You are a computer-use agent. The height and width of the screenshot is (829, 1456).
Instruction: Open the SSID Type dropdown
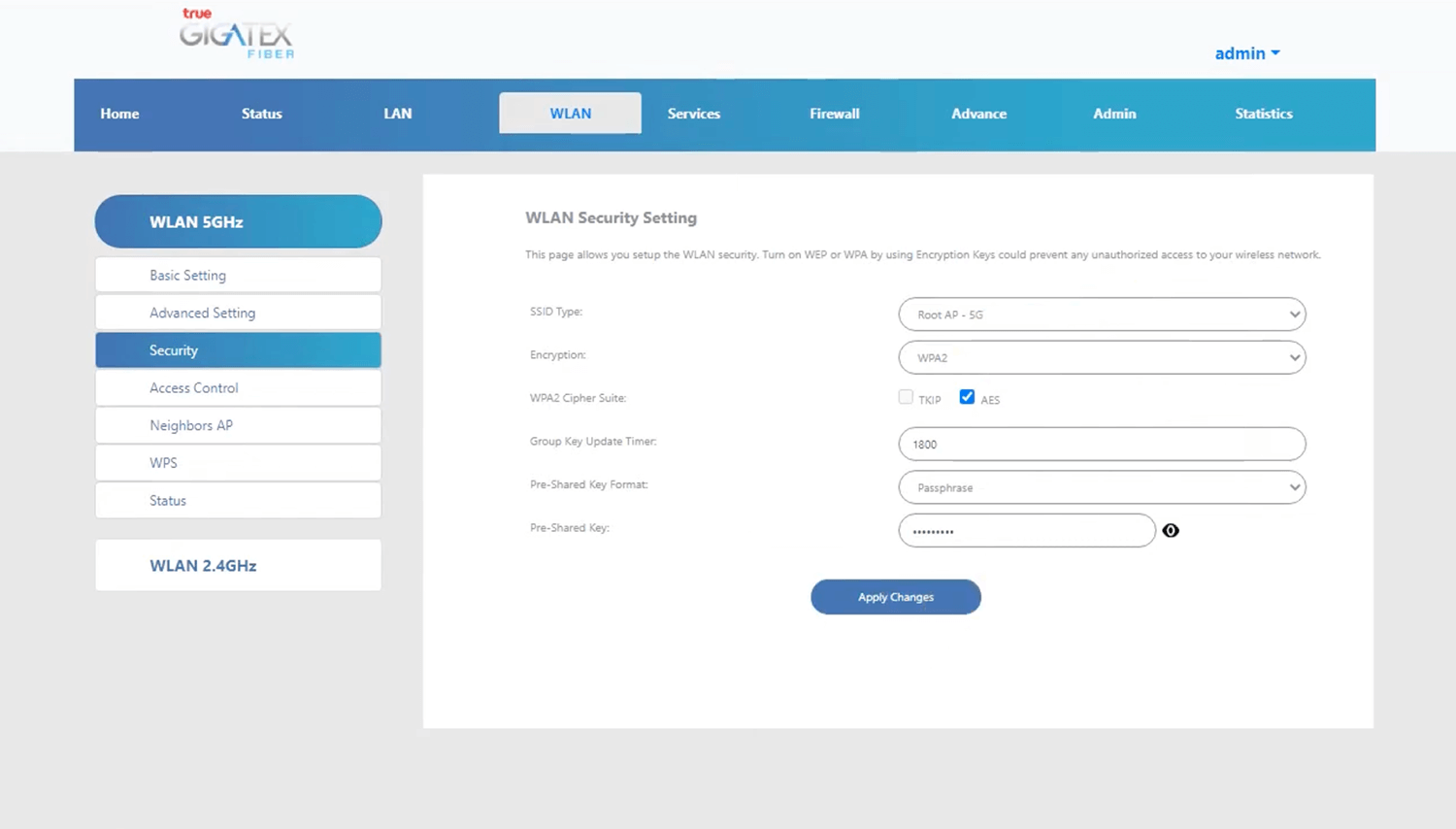[1102, 315]
